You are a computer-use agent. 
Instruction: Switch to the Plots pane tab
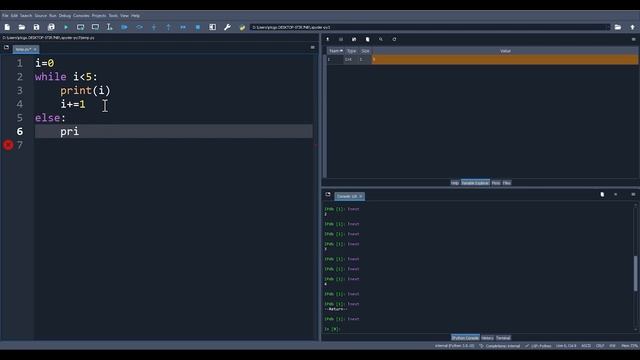[x=496, y=183]
